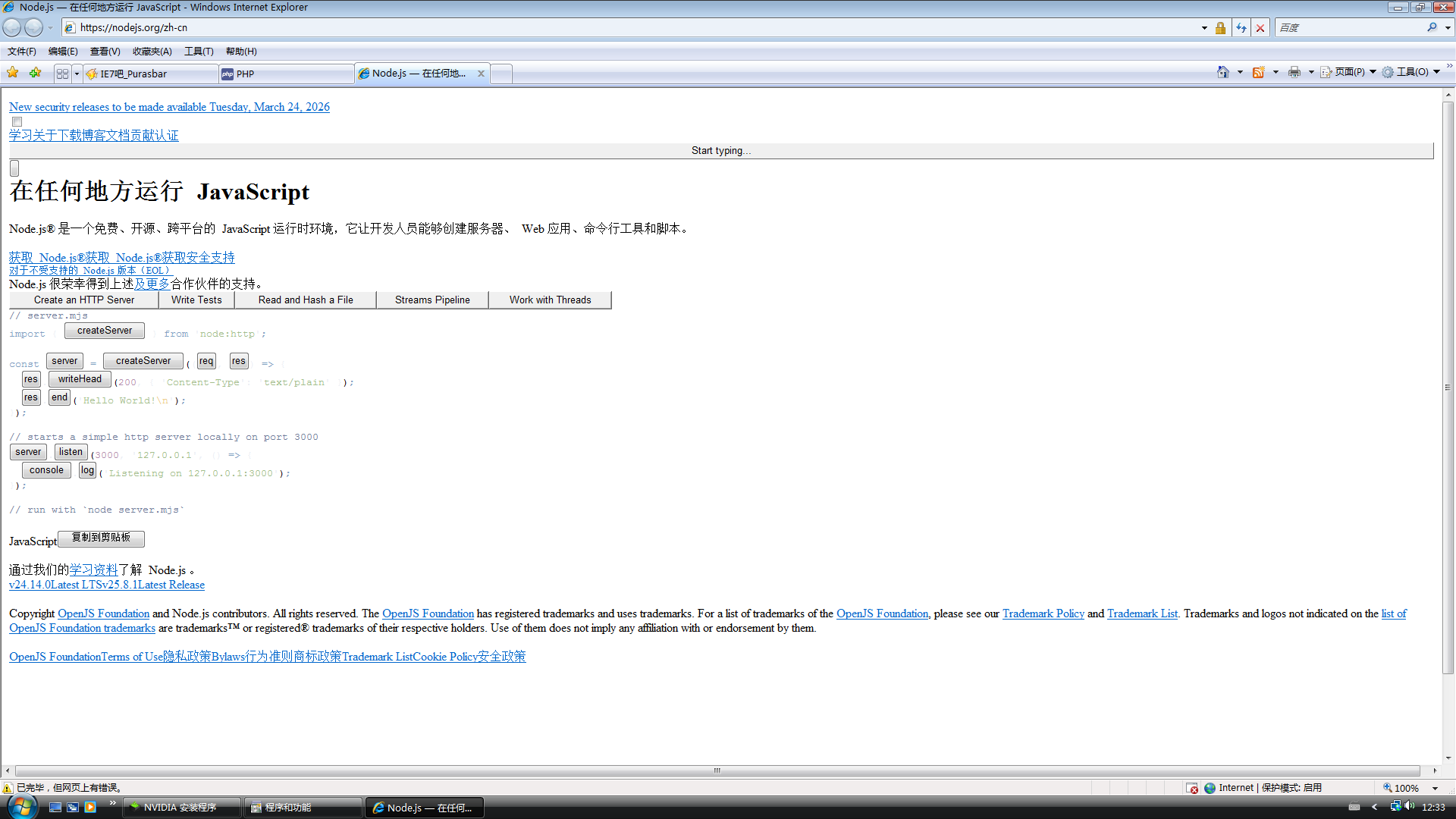Screen dimensions: 1456x819
Task: Click the gold security lock icon
Action: click(x=1220, y=28)
